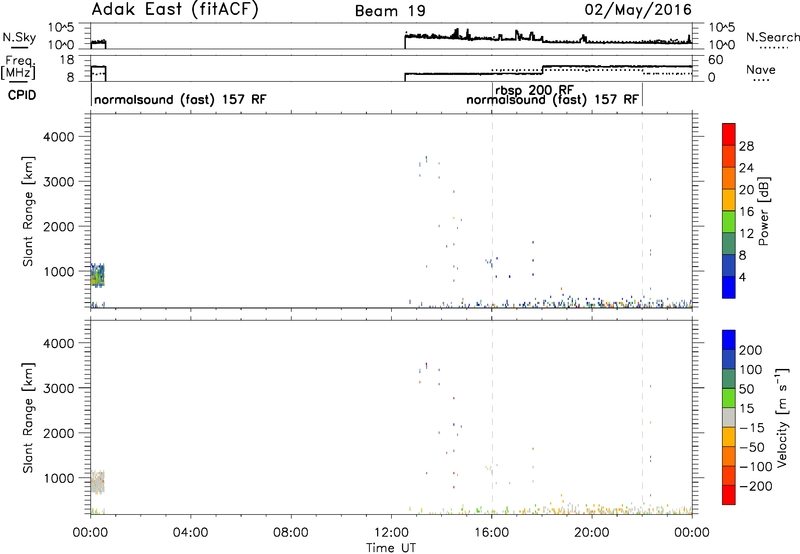Screen dimensions: 800x554
Task: Pick the bright blue bottom segment of power colorbar
Action: pyautogui.click(x=729, y=287)
